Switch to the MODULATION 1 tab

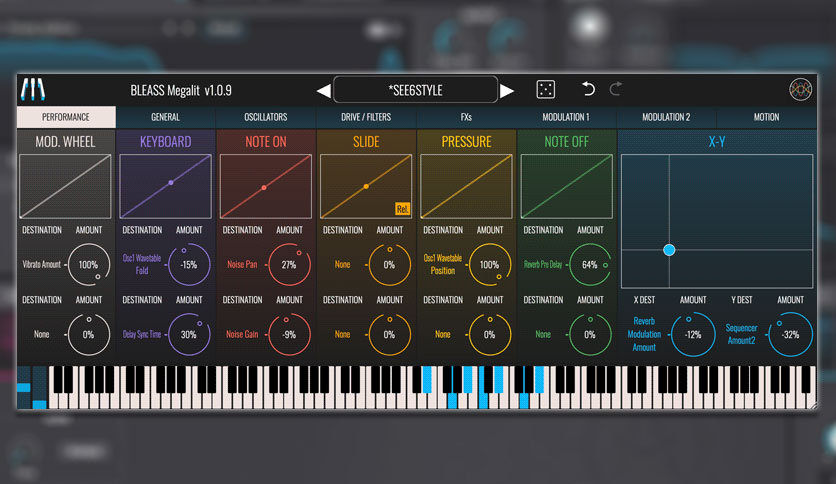click(x=566, y=117)
